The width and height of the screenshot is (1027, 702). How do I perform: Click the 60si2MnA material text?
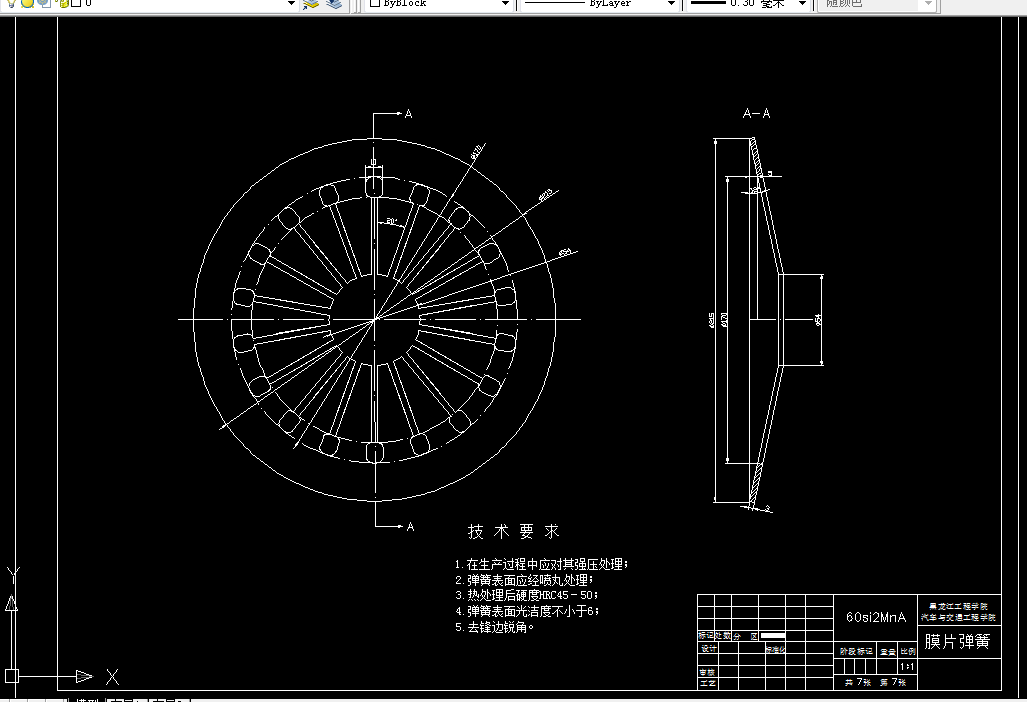coord(876,617)
